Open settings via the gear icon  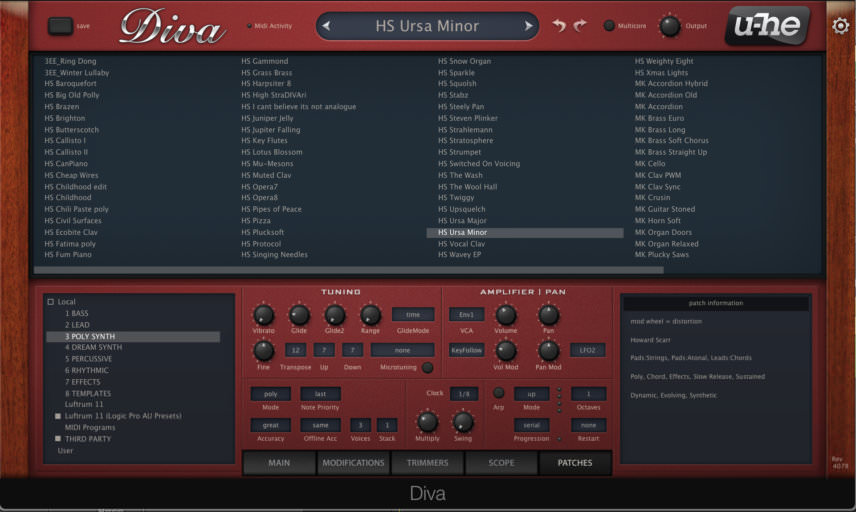click(x=841, y=26)
